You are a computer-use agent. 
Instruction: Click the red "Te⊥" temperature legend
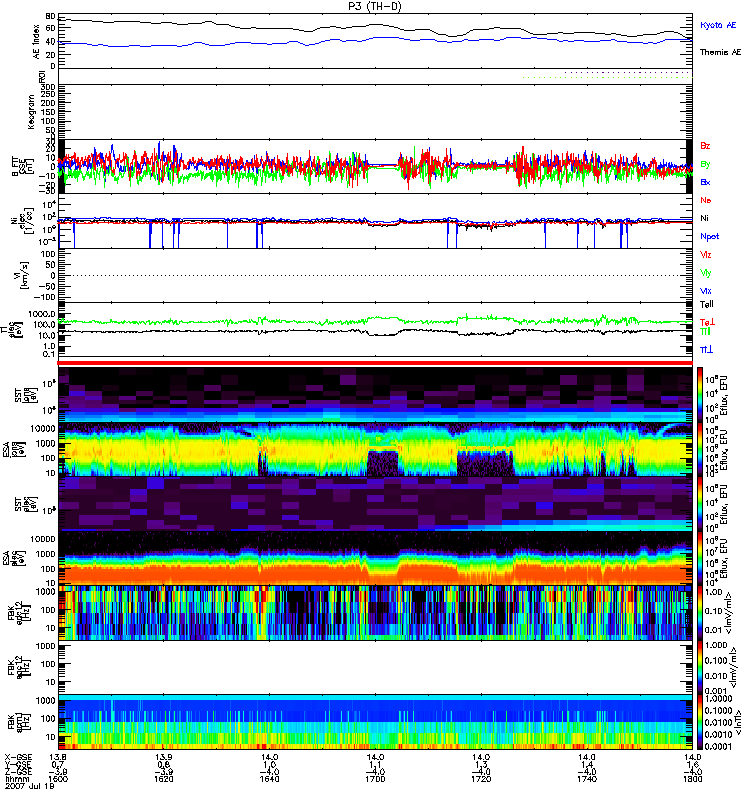click(707, 322)
